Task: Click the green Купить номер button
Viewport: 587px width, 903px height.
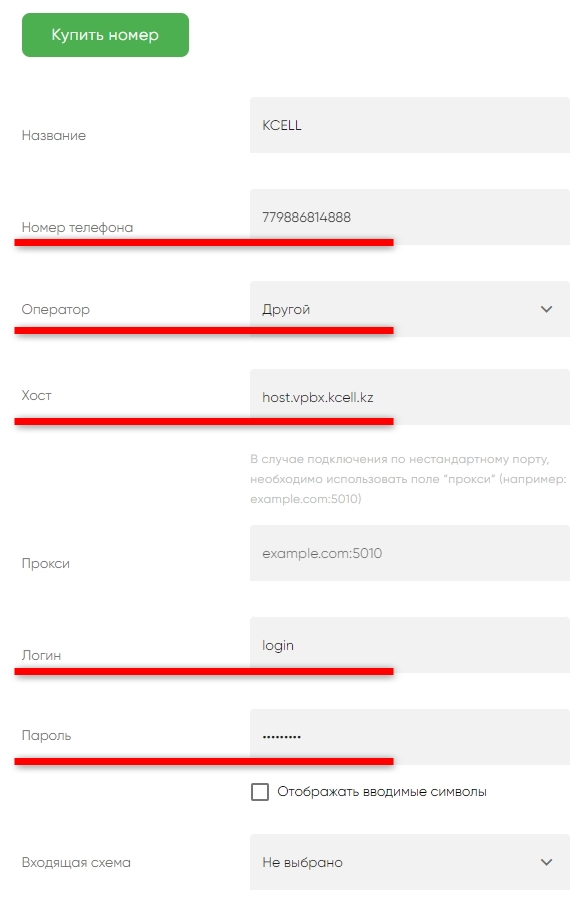Action: (105, 35)
